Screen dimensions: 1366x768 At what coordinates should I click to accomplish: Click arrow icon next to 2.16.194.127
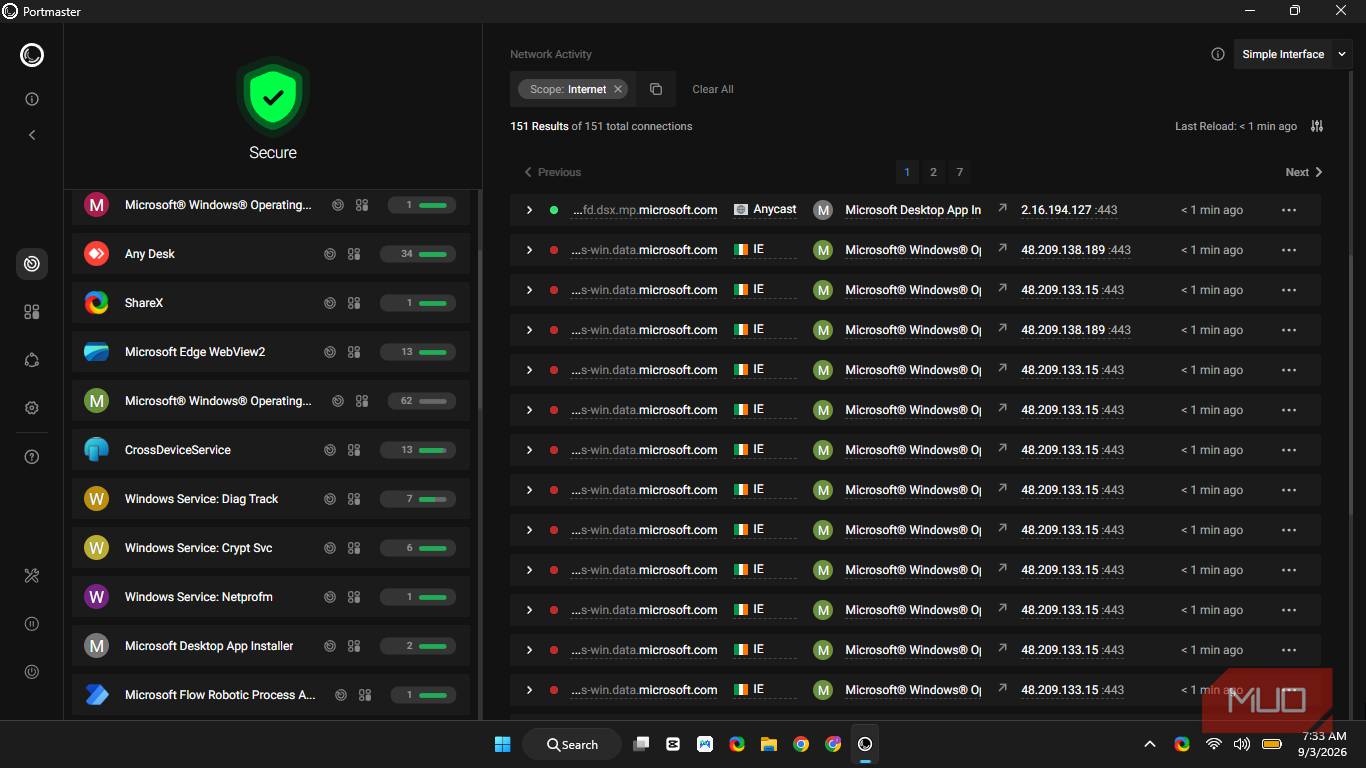pos(1003,209)
